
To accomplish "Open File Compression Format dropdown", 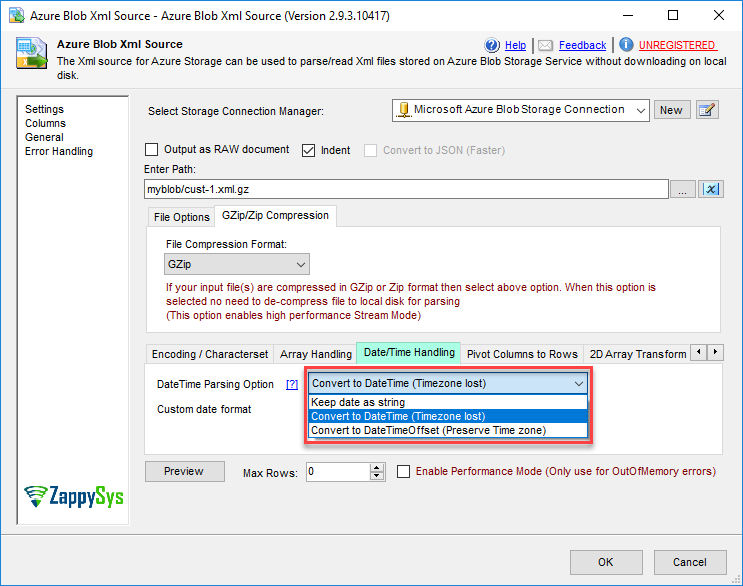I will [236, 264].
